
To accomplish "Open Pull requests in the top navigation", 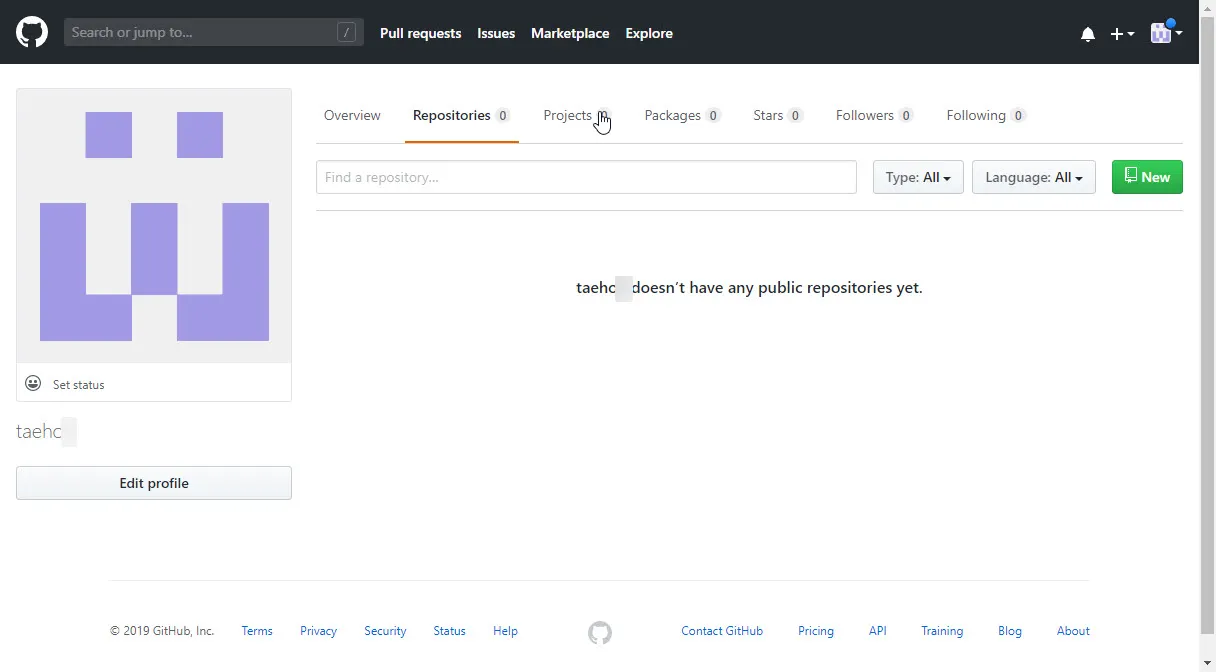I will point(420,33).
